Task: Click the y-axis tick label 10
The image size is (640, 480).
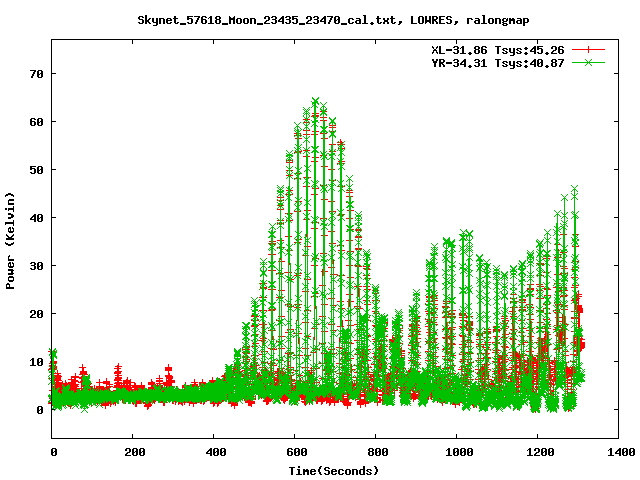Action: coord(36,362)
